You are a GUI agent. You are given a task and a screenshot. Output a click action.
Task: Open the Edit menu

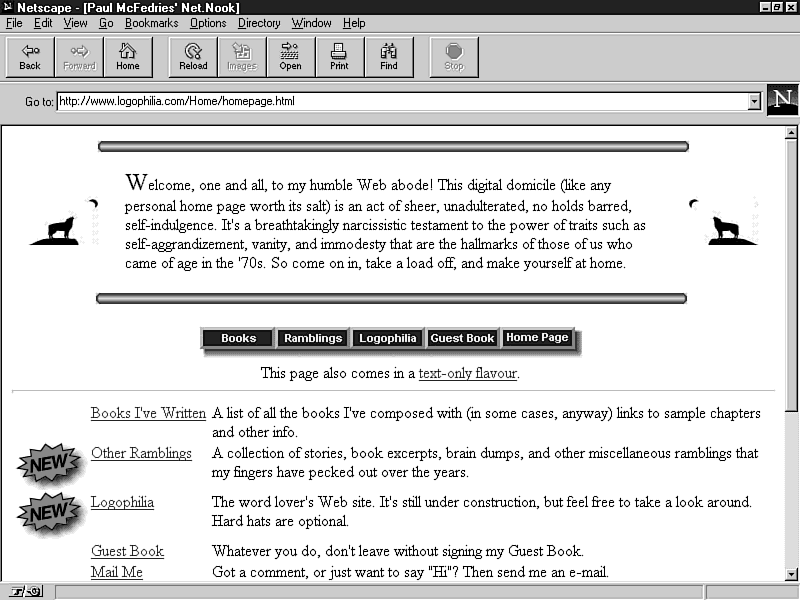(x=43, y=23)
